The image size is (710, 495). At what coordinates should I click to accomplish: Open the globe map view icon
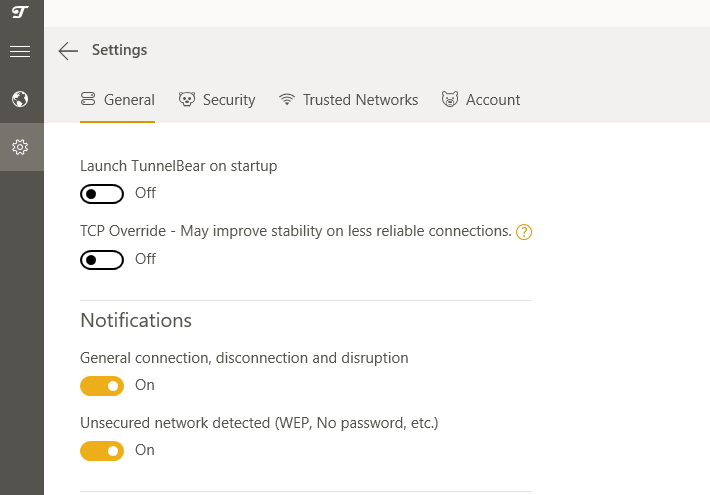click(20, 99)
